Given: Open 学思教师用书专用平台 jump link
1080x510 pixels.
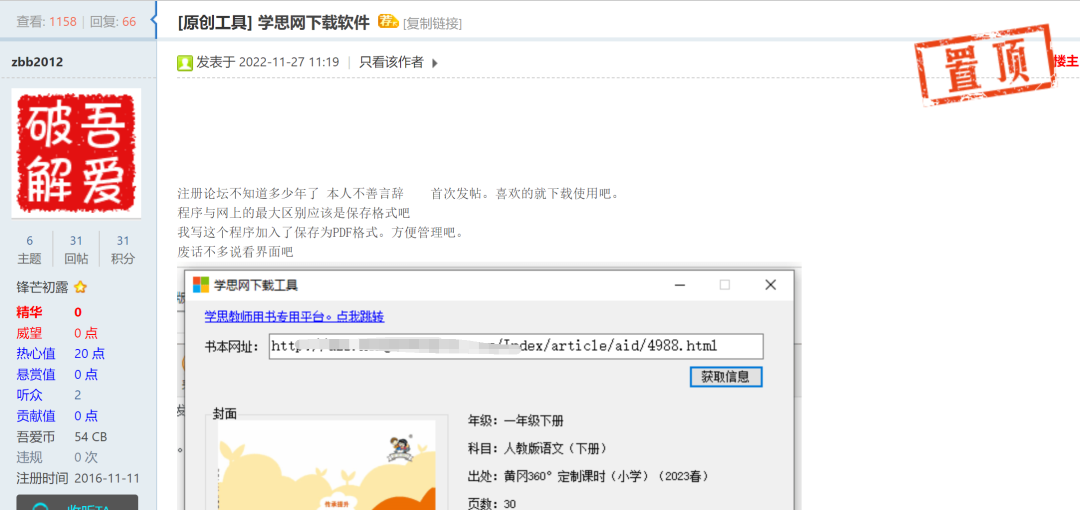Looking at the screenshot, I should click(x=294, y=317).
